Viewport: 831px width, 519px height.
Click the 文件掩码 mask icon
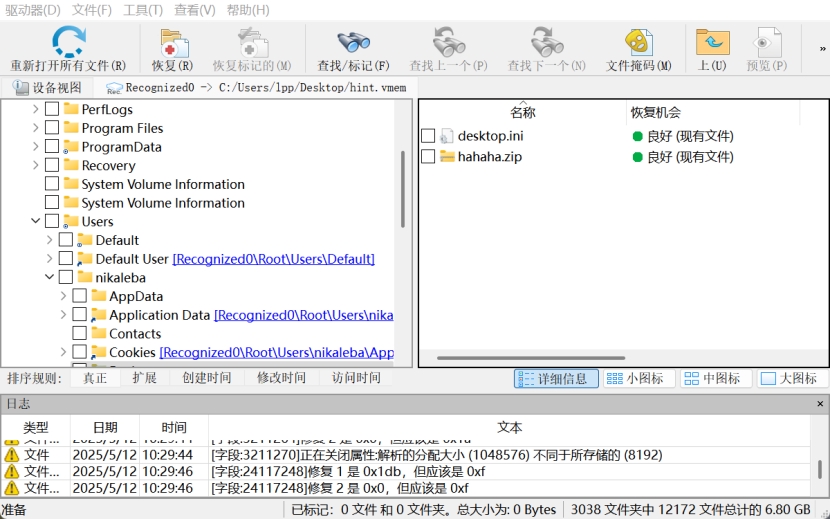pyautogui.click(x=638, y=43)
